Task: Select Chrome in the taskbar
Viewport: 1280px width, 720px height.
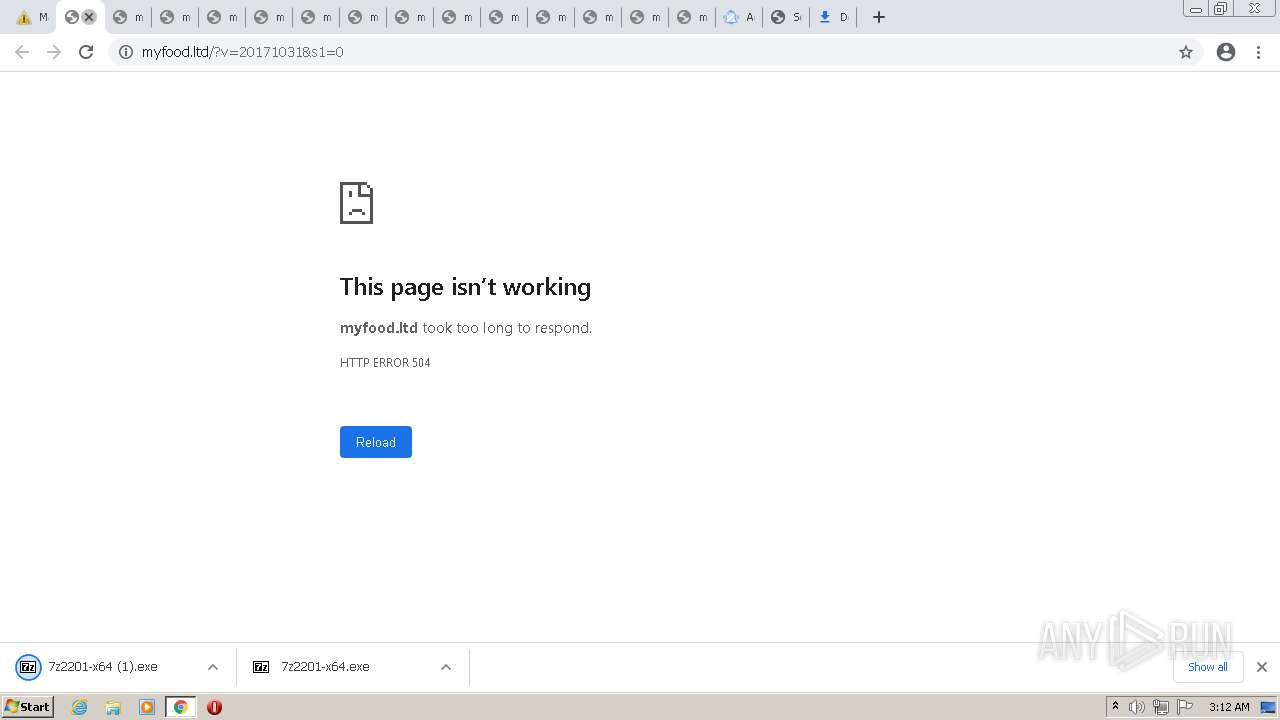Action: tap(181, 707)
